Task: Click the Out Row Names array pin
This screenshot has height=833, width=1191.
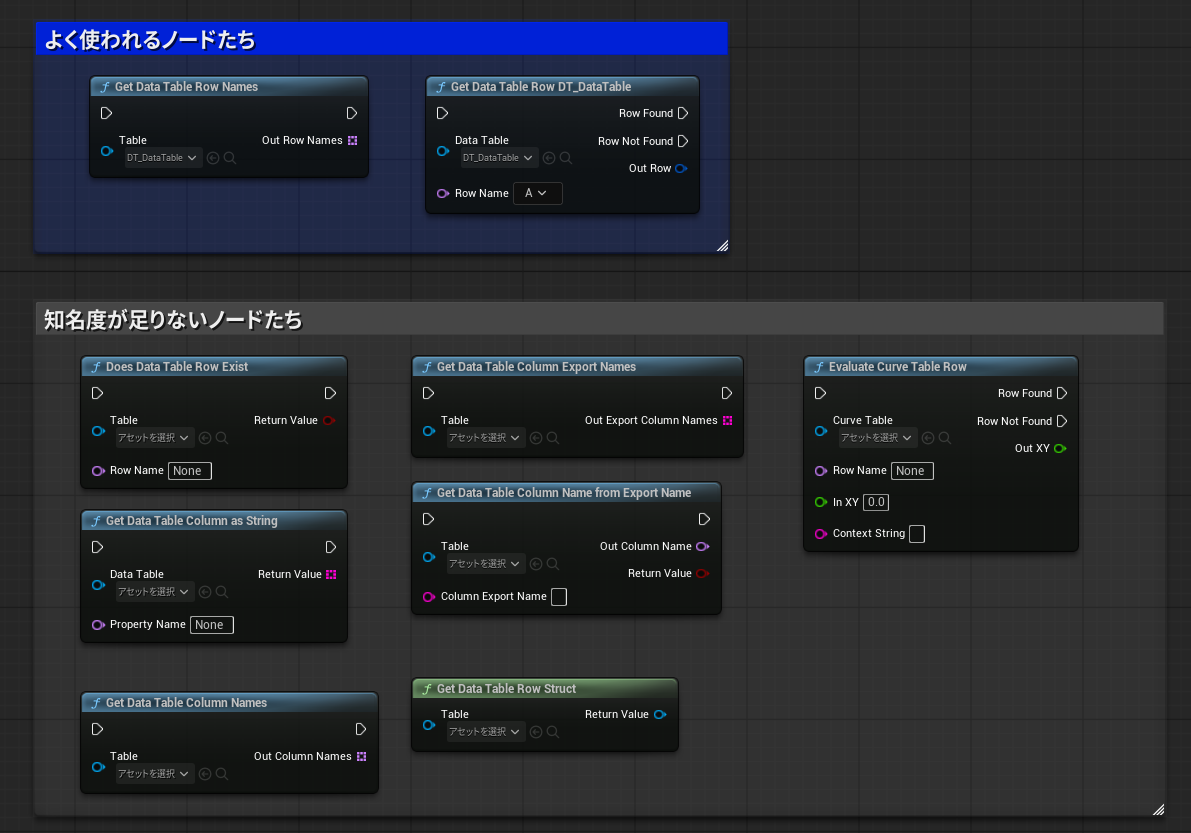Action: click(352, 140)
